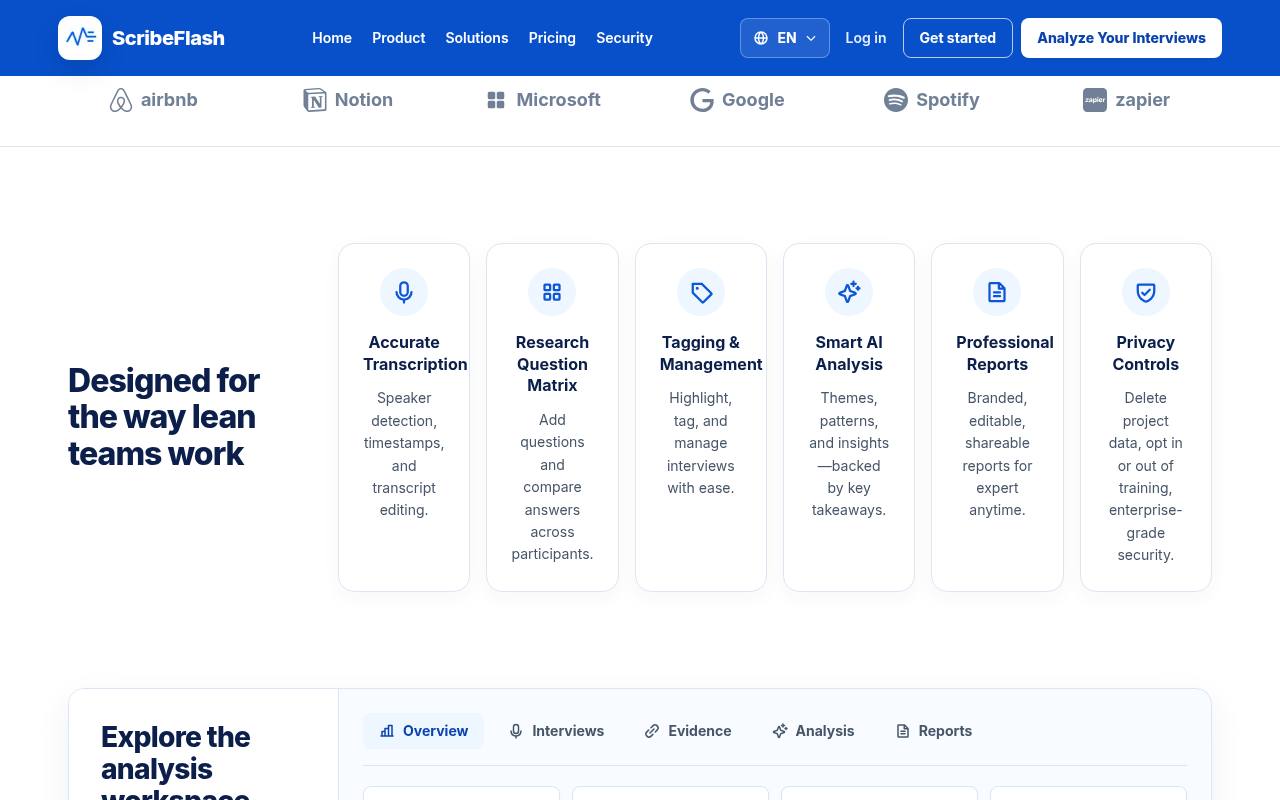
Task: Click the bar chart icon in Overview tab
Action: tap(387, 731)
